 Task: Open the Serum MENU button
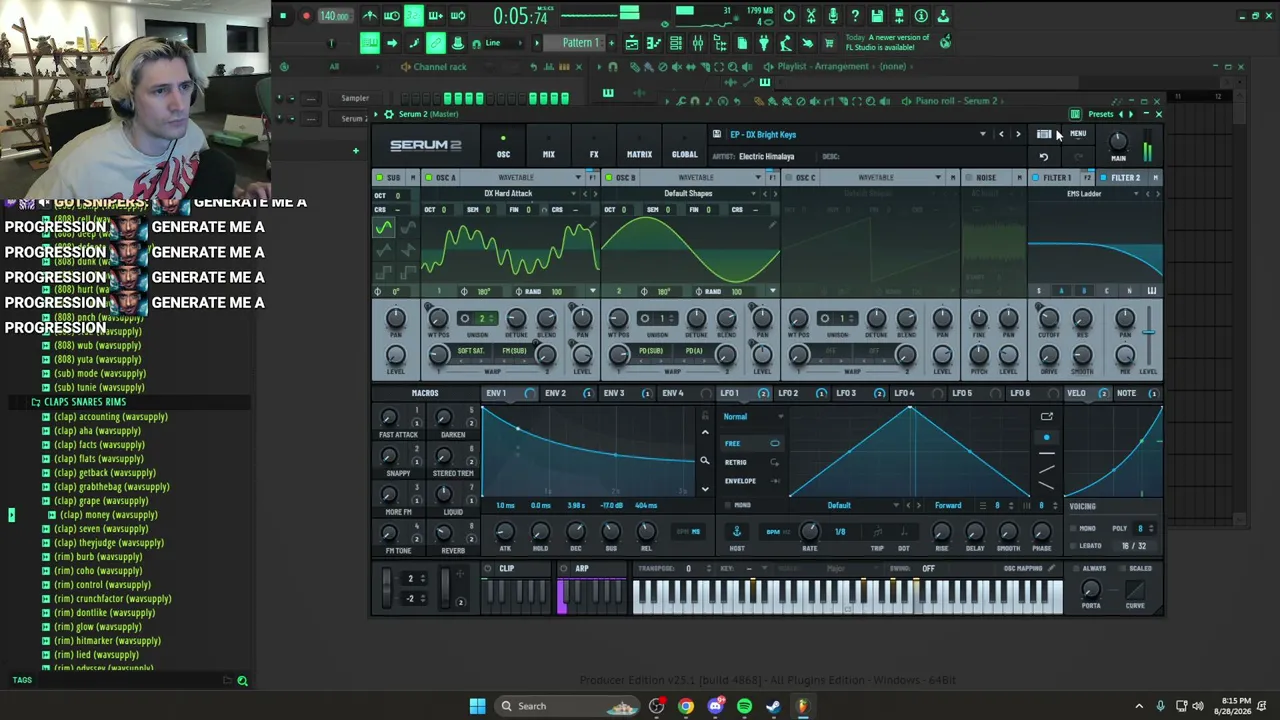pos(1078,134)
